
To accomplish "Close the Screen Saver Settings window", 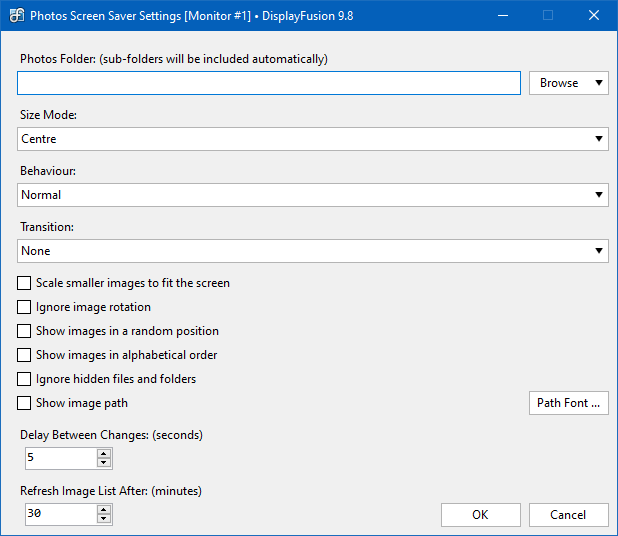I will [594, 15].
